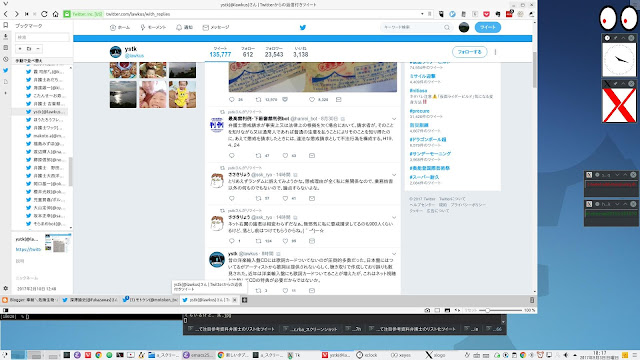The height and width of the screenshot is (360, 640).
Task: Click the Evernote elephant extension icon
Action: (x=498, y=14)
